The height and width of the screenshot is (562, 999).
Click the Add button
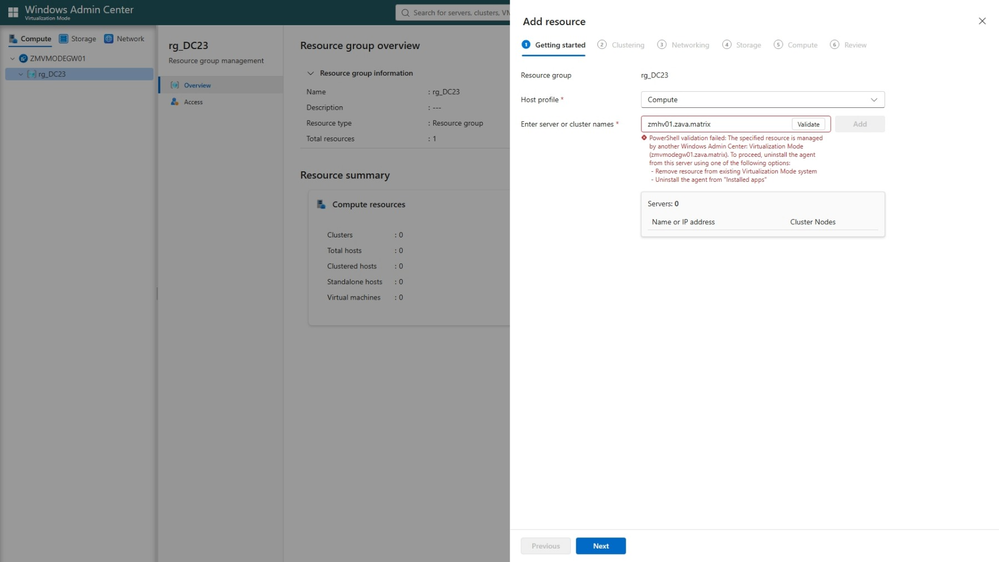(859, 124)
